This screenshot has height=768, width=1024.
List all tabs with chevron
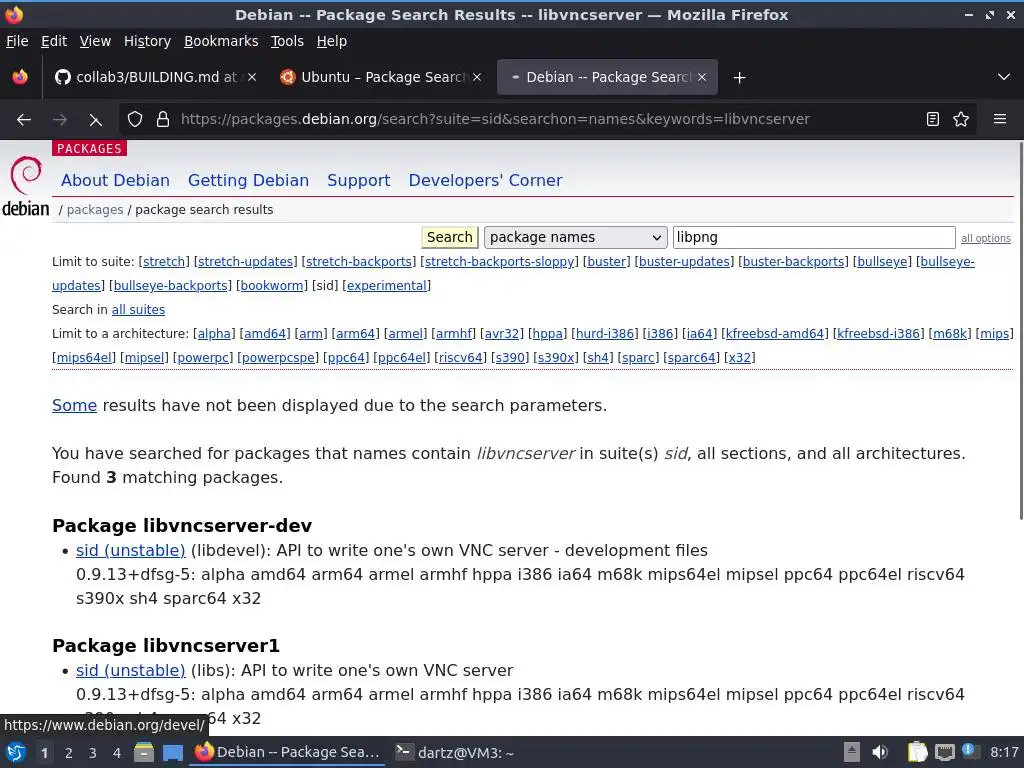(x=1004, y=77)
